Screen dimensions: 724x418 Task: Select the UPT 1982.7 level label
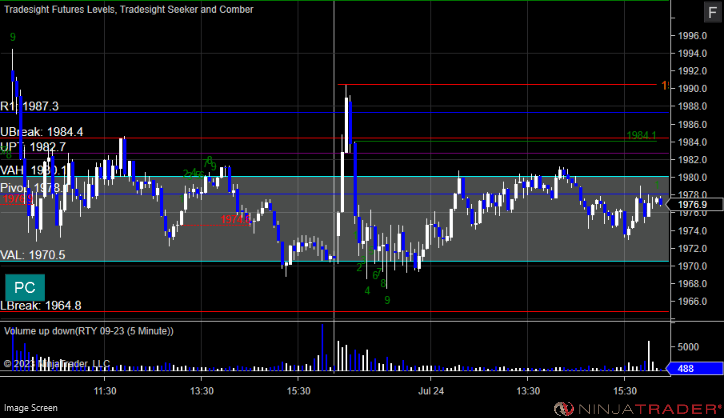pos(33,147)
